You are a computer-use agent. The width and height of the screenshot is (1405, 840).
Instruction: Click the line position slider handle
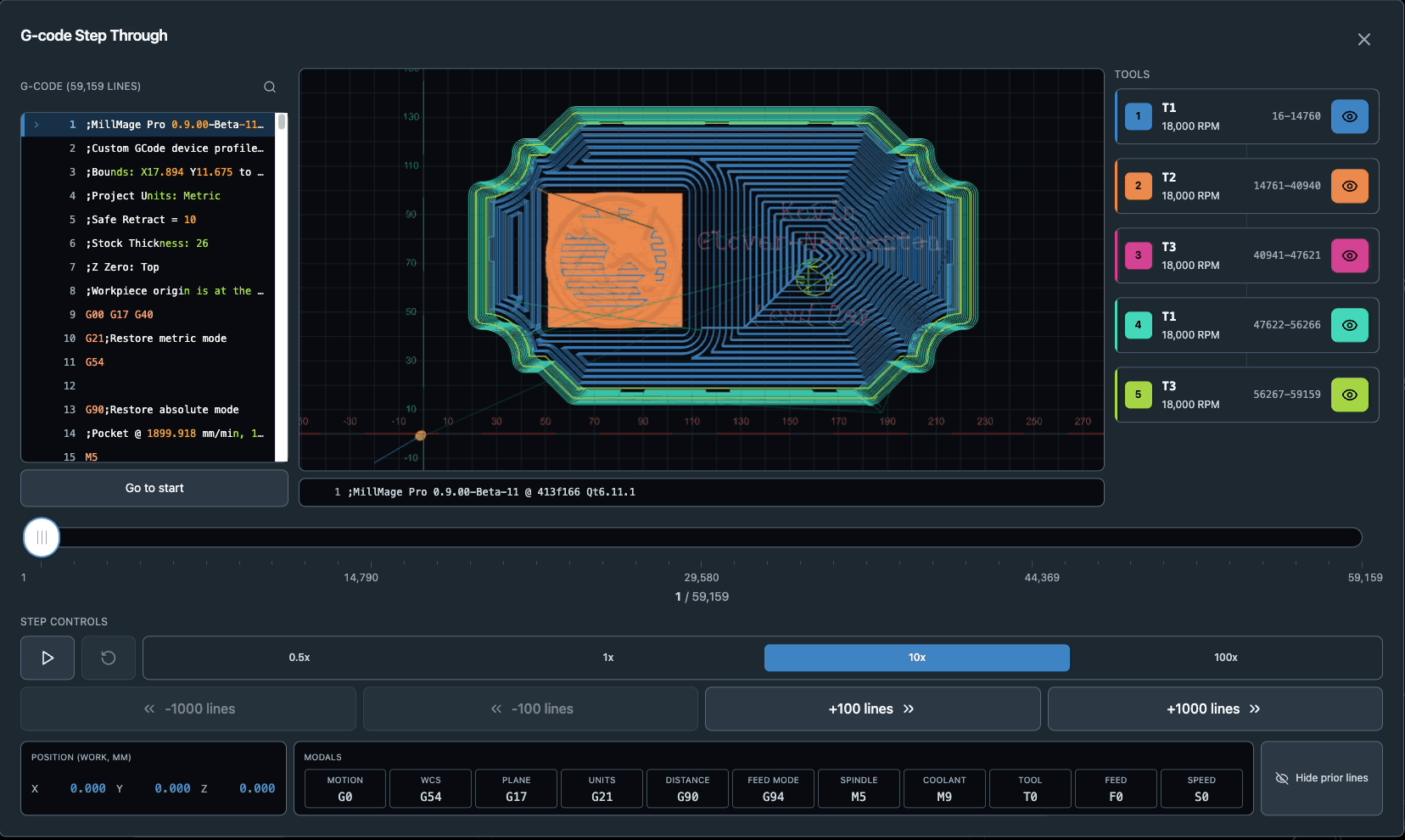[42, 537]
